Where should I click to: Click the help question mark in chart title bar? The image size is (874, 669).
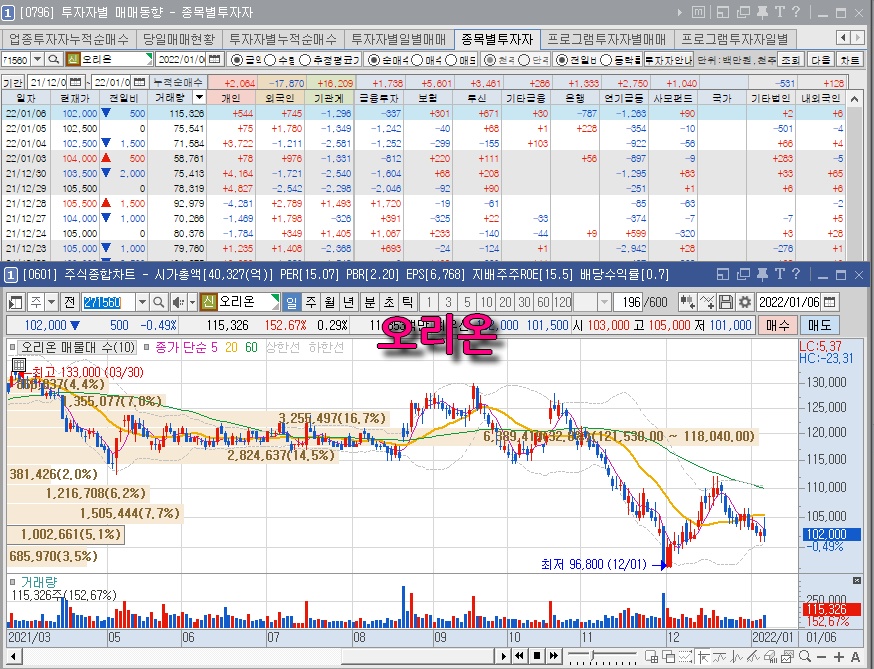pyautogui.click(x=796, y=274)
